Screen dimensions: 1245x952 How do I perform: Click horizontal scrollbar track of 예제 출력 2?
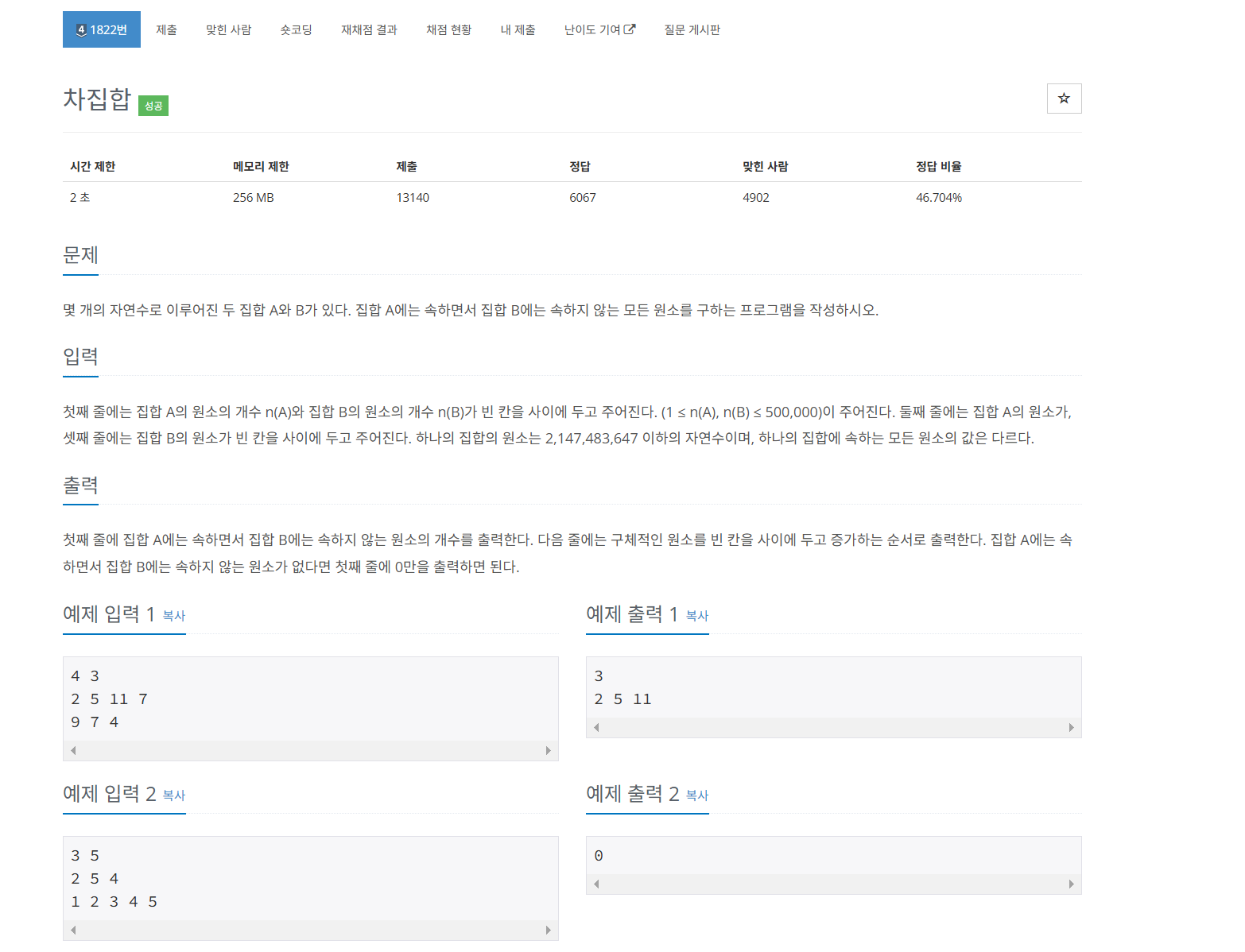(x=834, y=884)
